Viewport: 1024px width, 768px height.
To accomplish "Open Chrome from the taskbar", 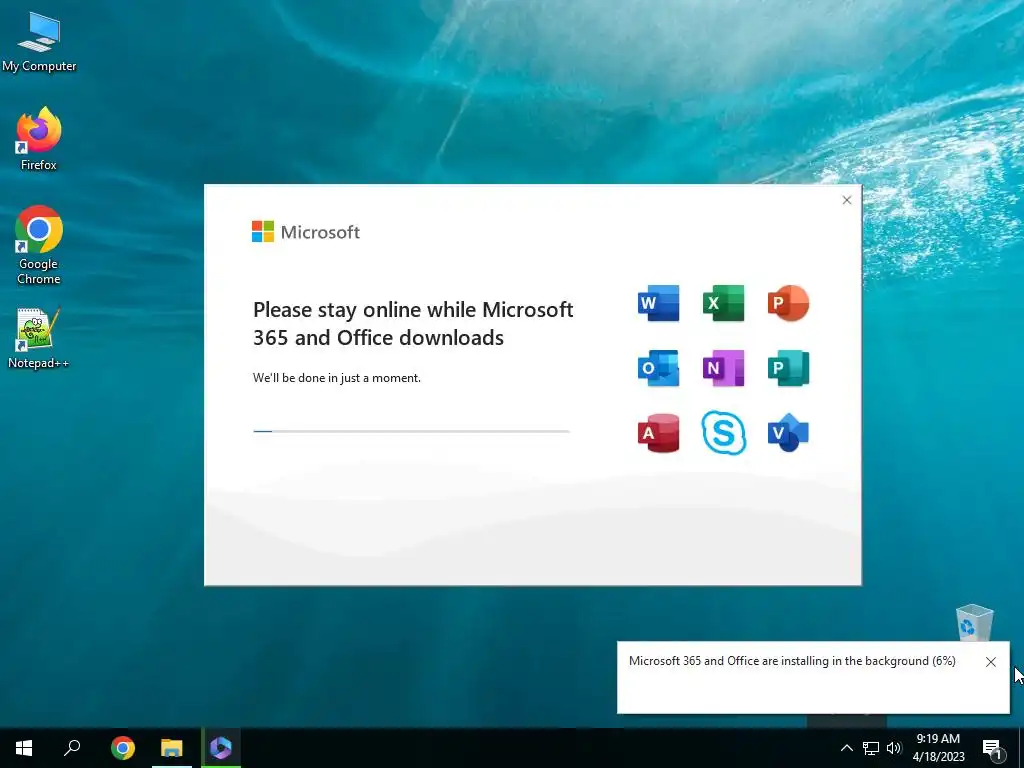I will (123, 748).
